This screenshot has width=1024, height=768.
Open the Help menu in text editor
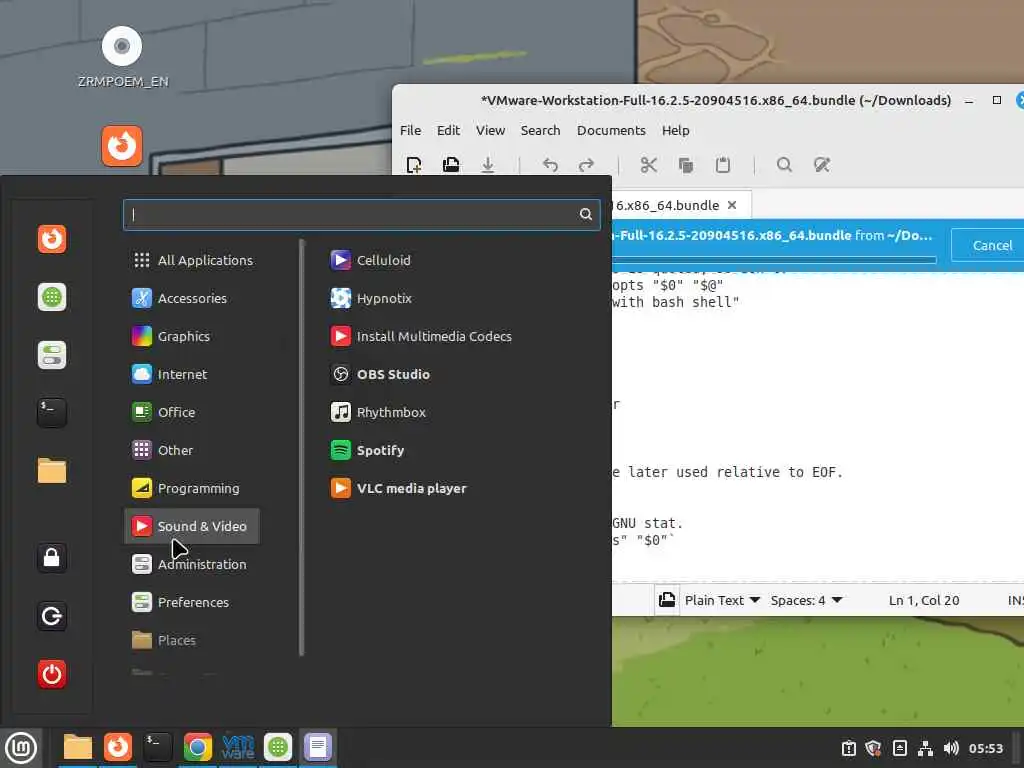(675, 130)
